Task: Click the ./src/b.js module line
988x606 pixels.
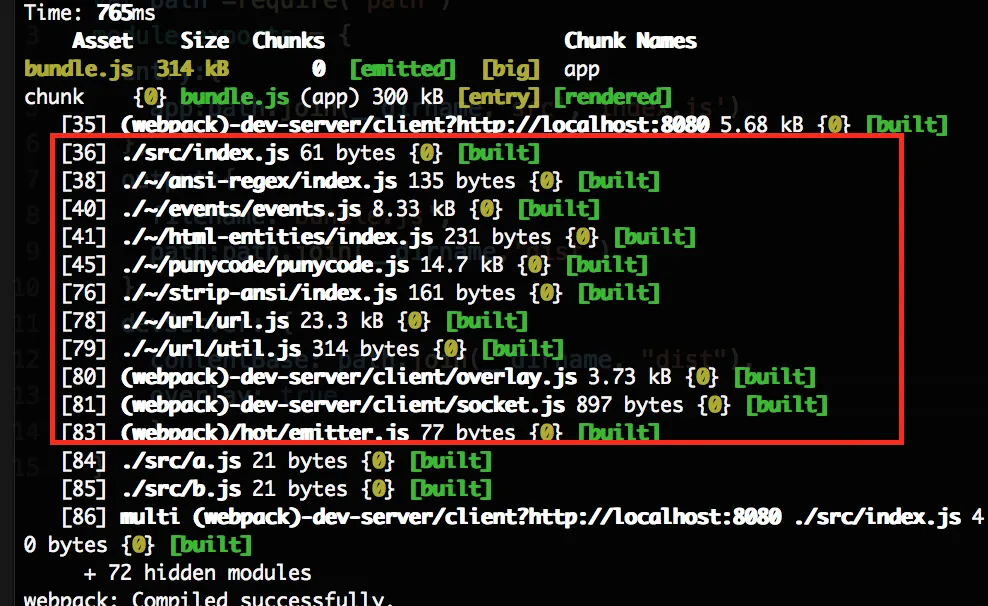Action: coord(277,489)
